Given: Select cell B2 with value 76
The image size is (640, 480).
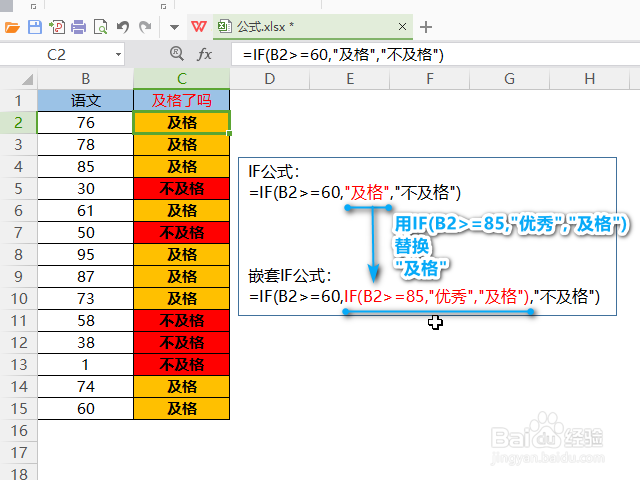Looking at the screenshot, I should [85, 122].
